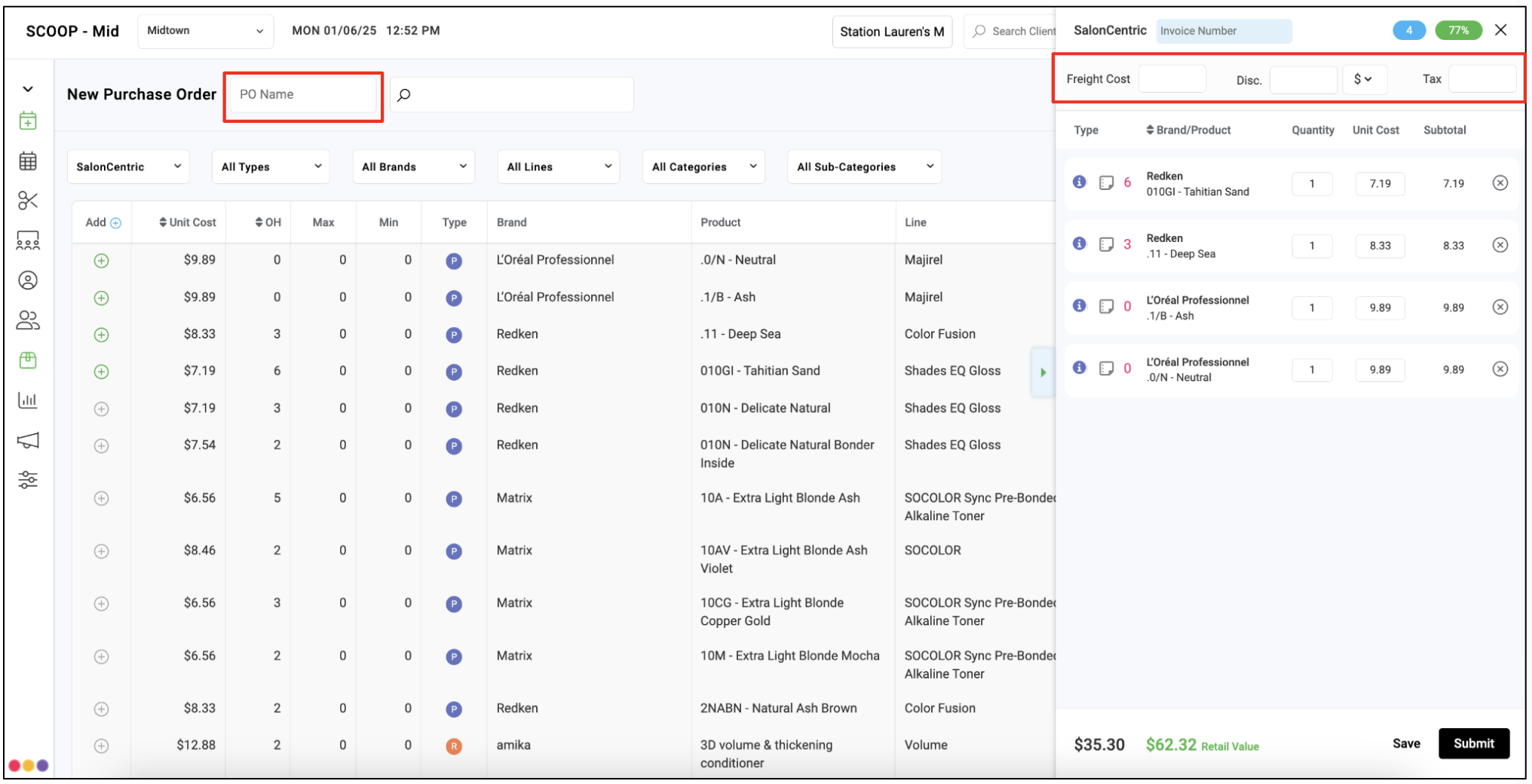The image size is (1532, 784).
Task: Open the classroom group icon in sidebar
Action: pos(28,240)
